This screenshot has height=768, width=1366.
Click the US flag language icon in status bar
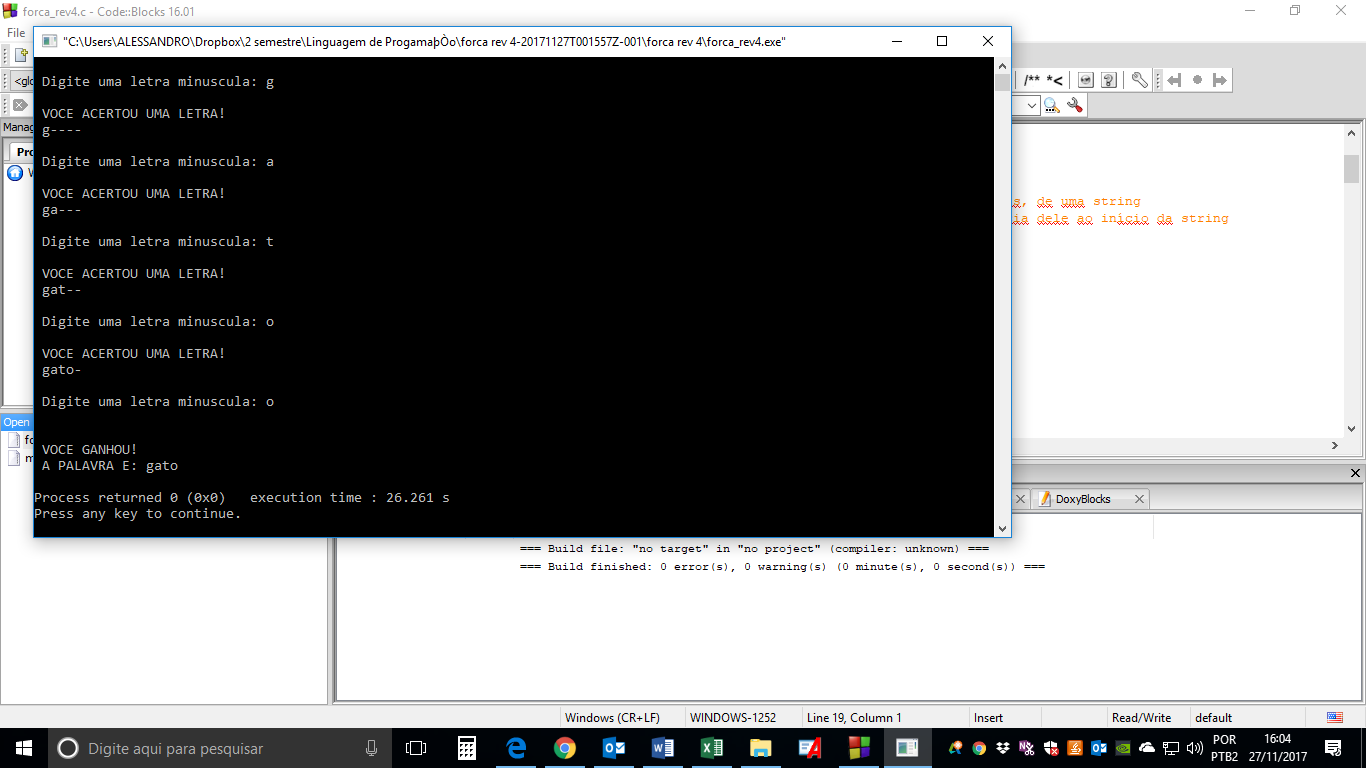(x=1335, y=718)
